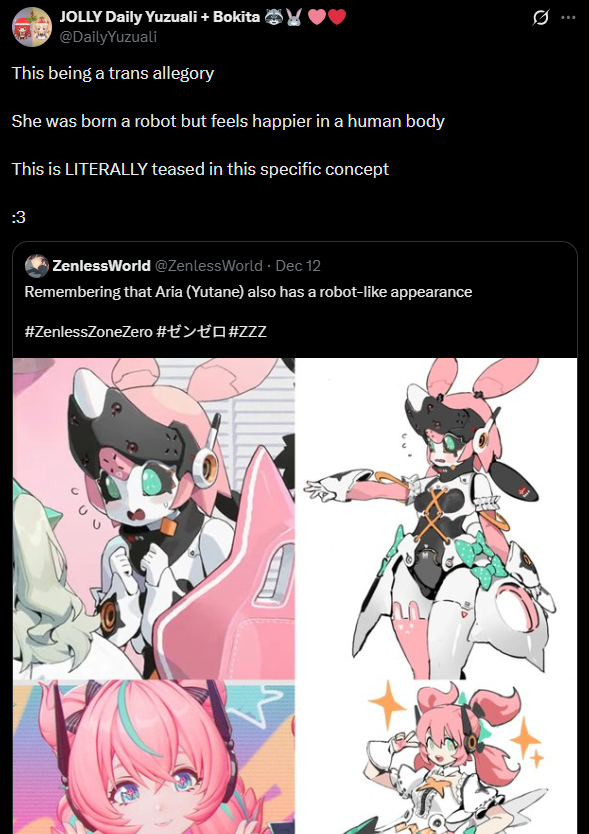Open the #ZZZ hashtag
This screenshot has width=589, height=834.
point(247,331)
